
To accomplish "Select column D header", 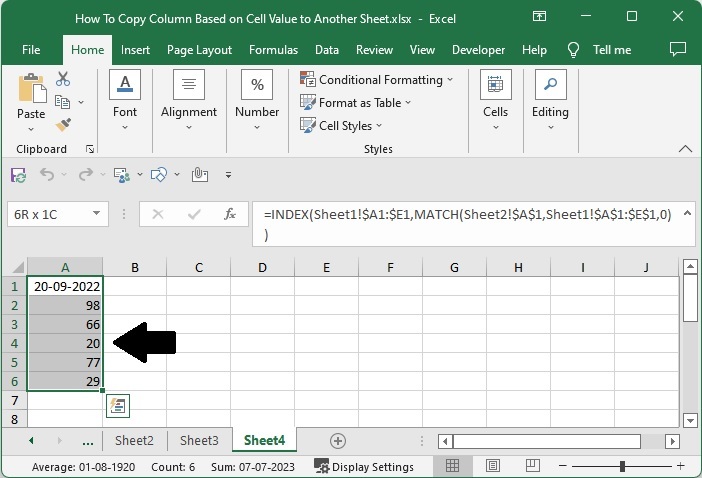I will (262, 267).
